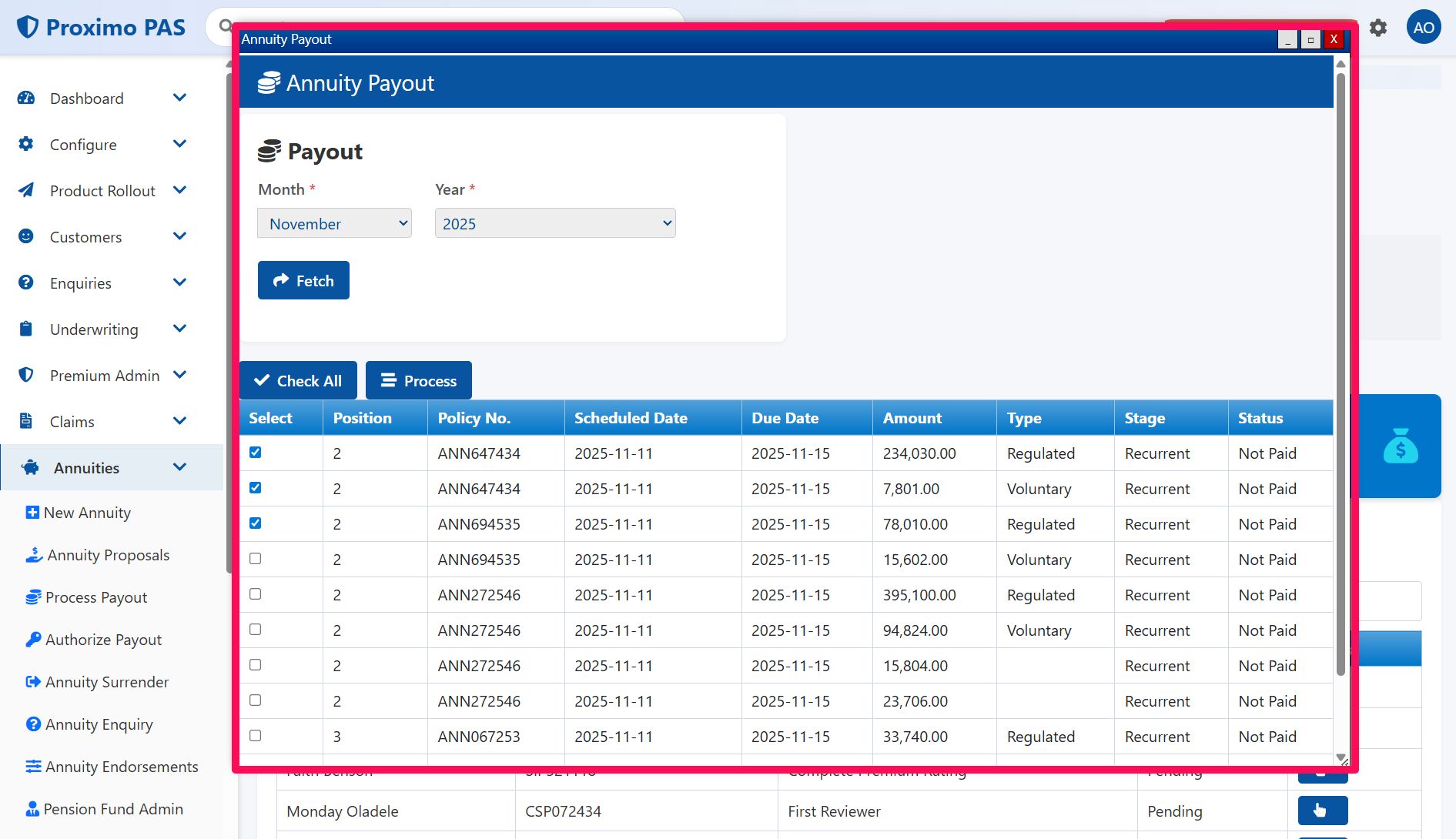
Task: Open the Year dropdown showing 2025
Action: (554, 224)
